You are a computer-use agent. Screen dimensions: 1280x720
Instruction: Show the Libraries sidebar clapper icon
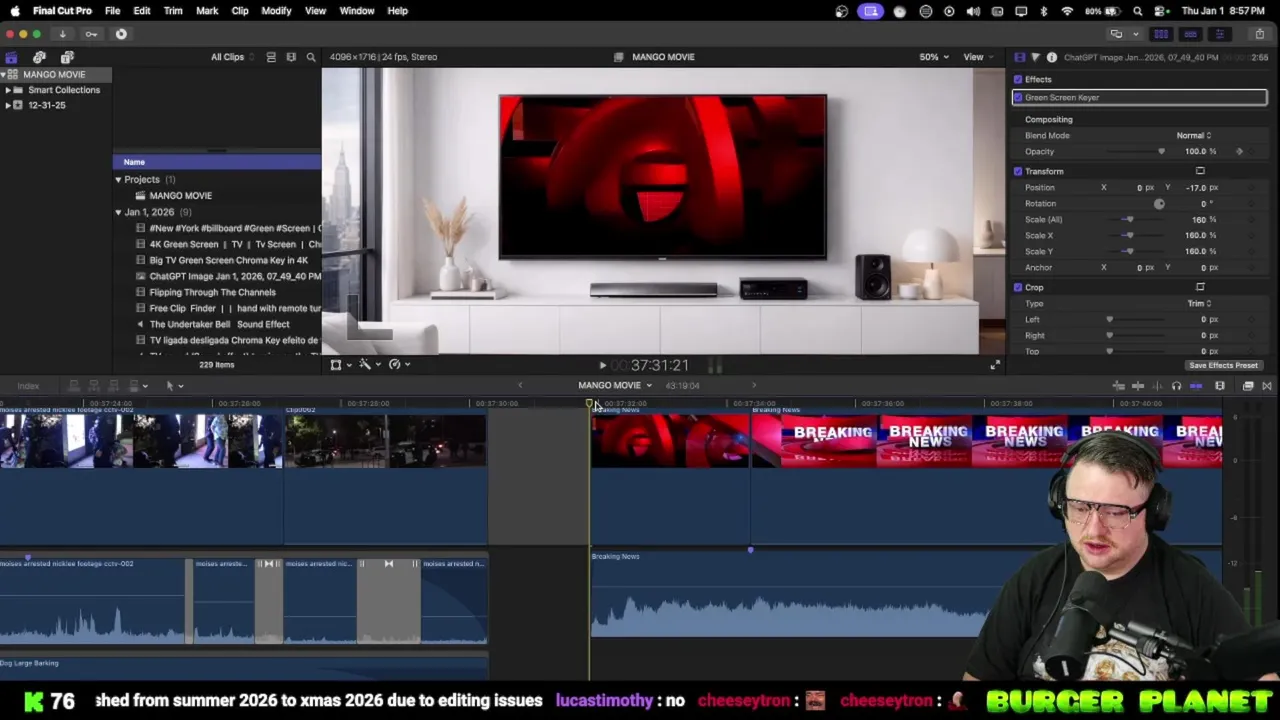click(x=11, y=57)
